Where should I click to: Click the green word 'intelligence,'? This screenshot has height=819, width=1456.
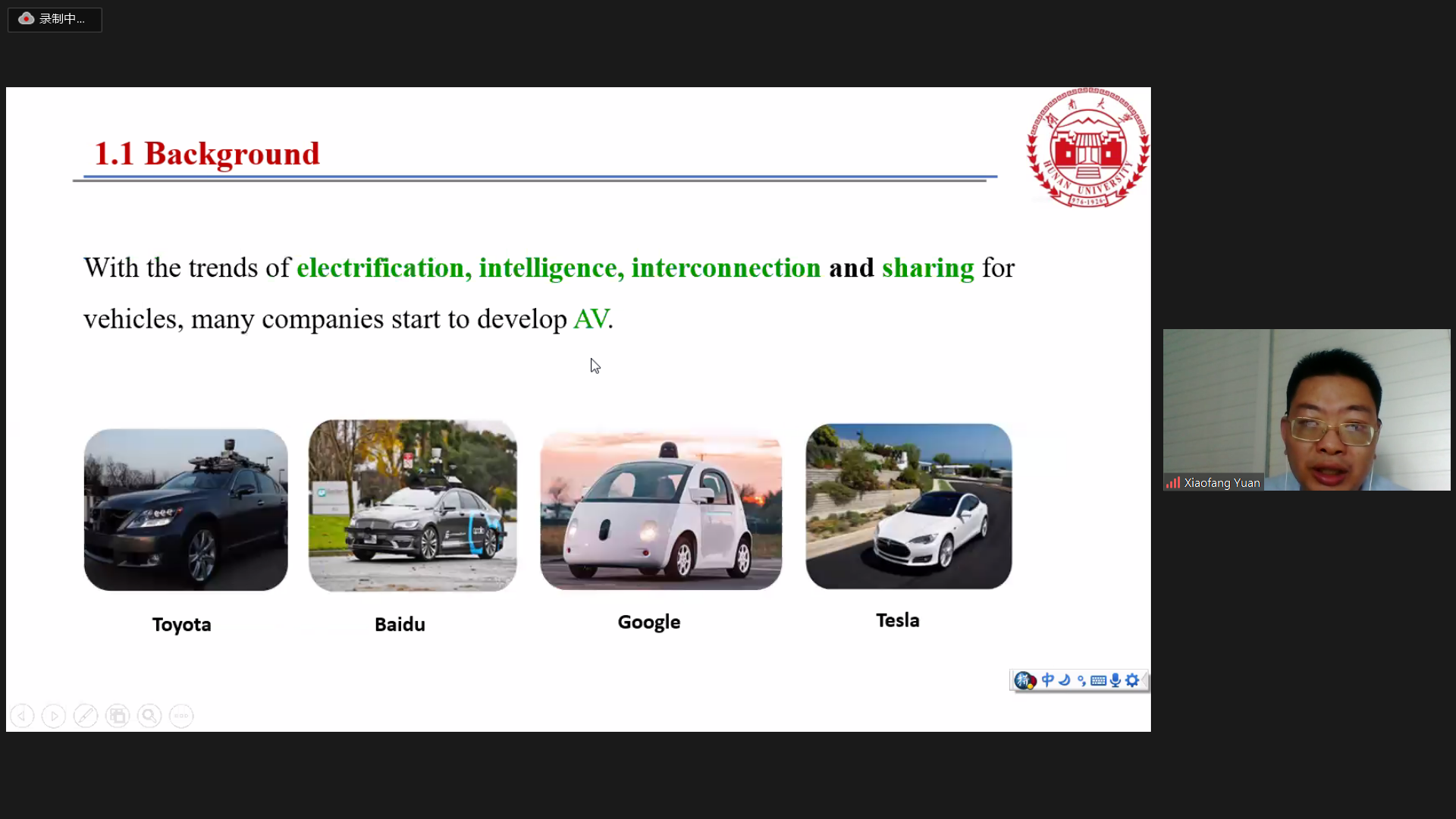pyautogui.click(x=552, y=269)
